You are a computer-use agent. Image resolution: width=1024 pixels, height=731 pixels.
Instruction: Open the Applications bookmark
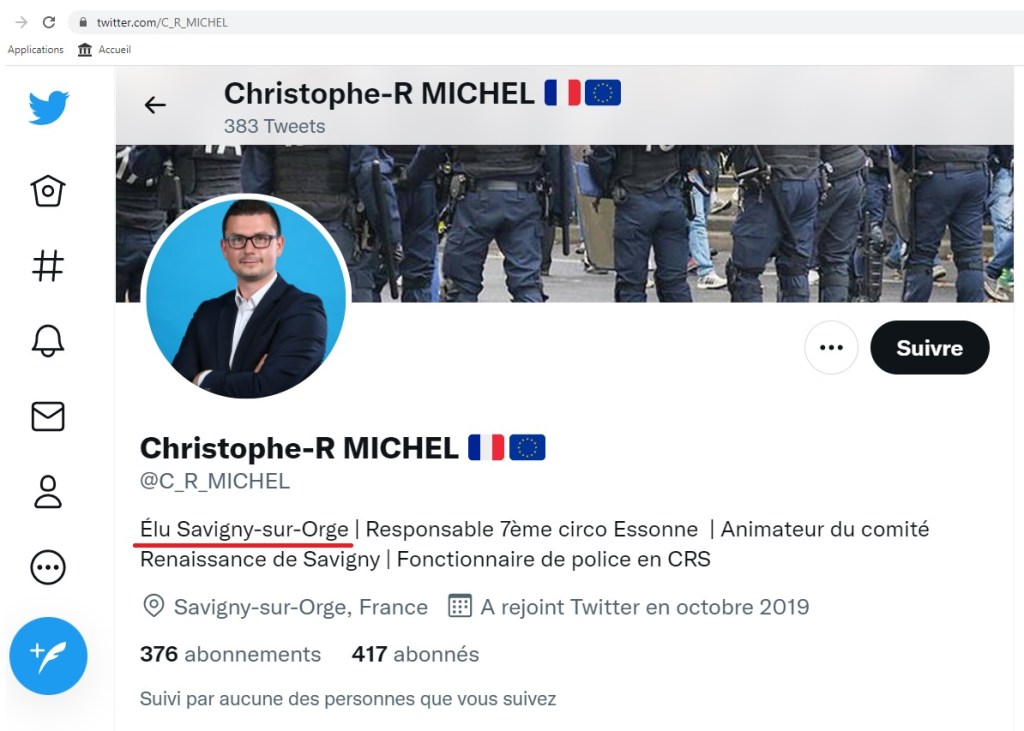36,49
